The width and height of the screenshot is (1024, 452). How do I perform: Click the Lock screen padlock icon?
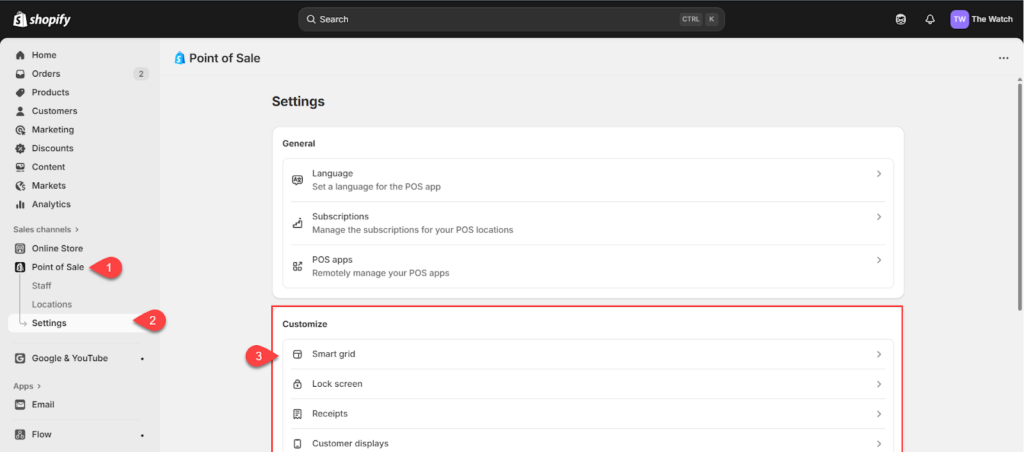click(297, 384)
